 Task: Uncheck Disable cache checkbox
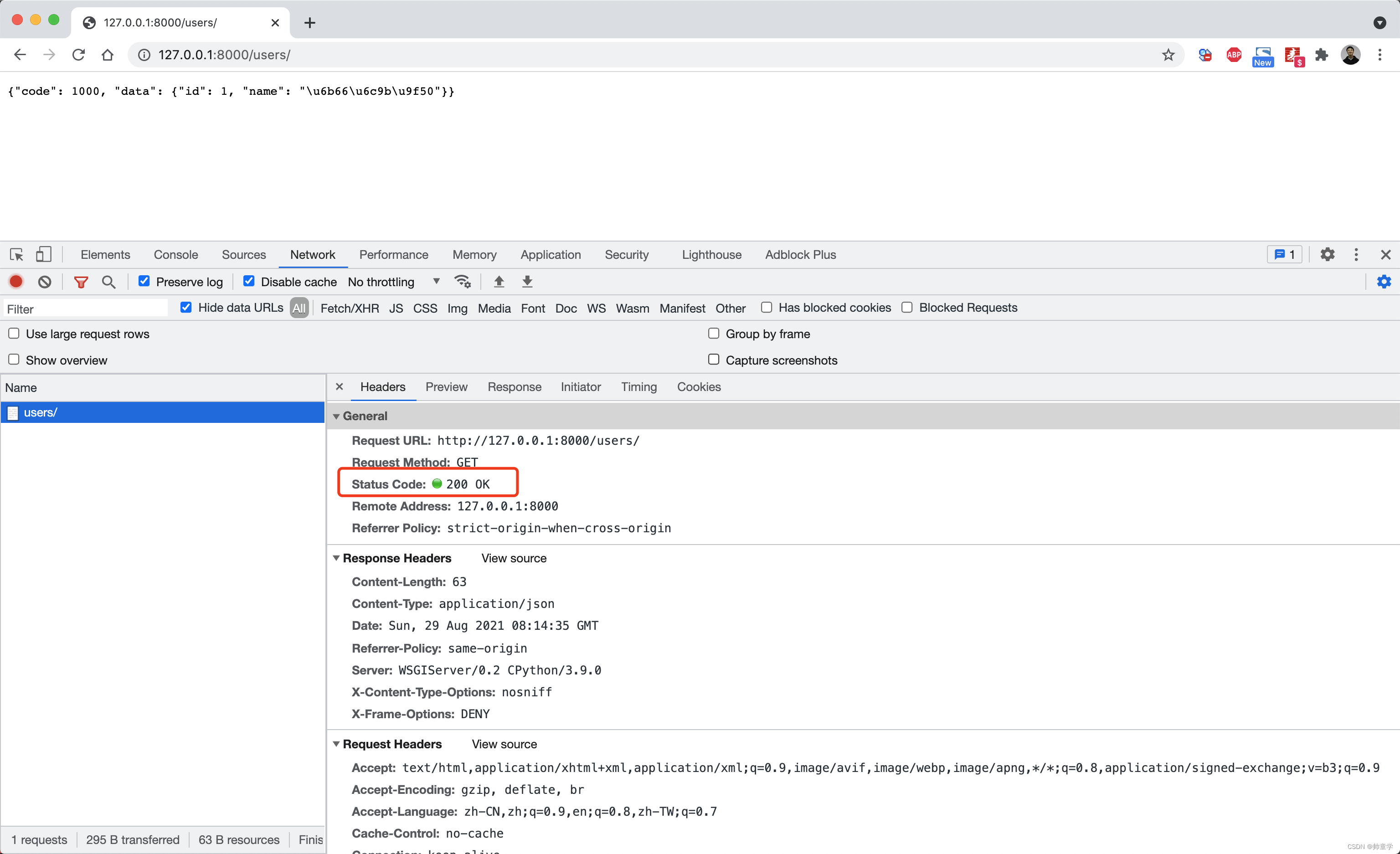249,281
